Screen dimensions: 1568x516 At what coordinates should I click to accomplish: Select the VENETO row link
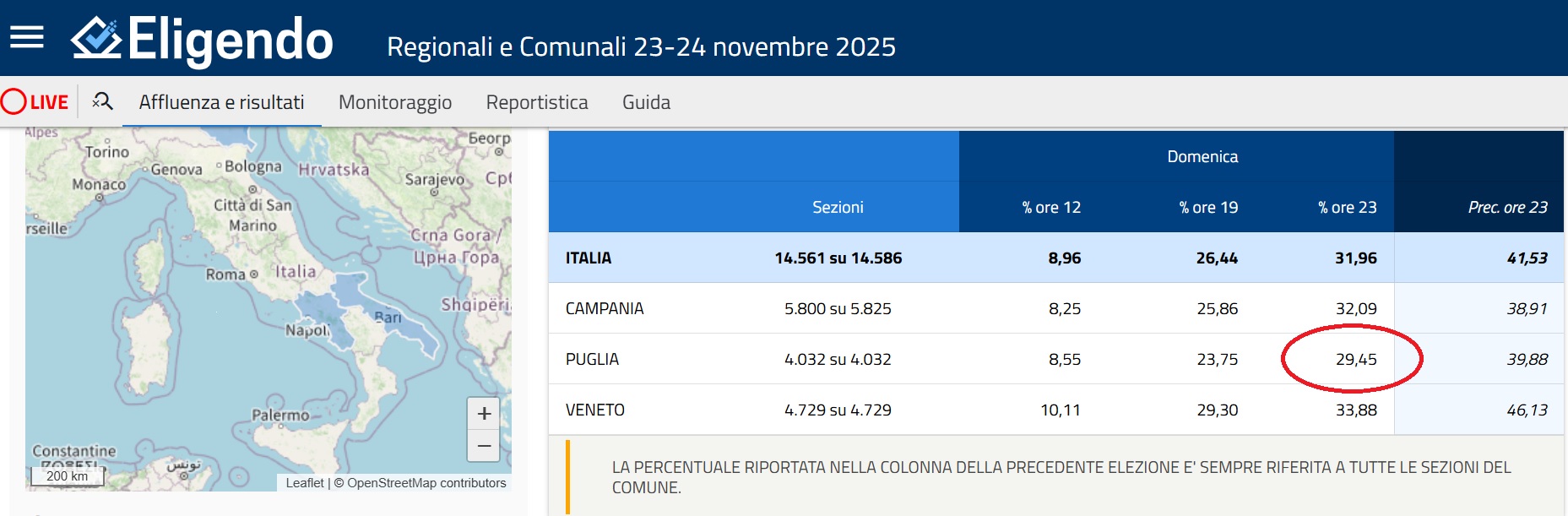pyautogui.click(x=595, y=410)
